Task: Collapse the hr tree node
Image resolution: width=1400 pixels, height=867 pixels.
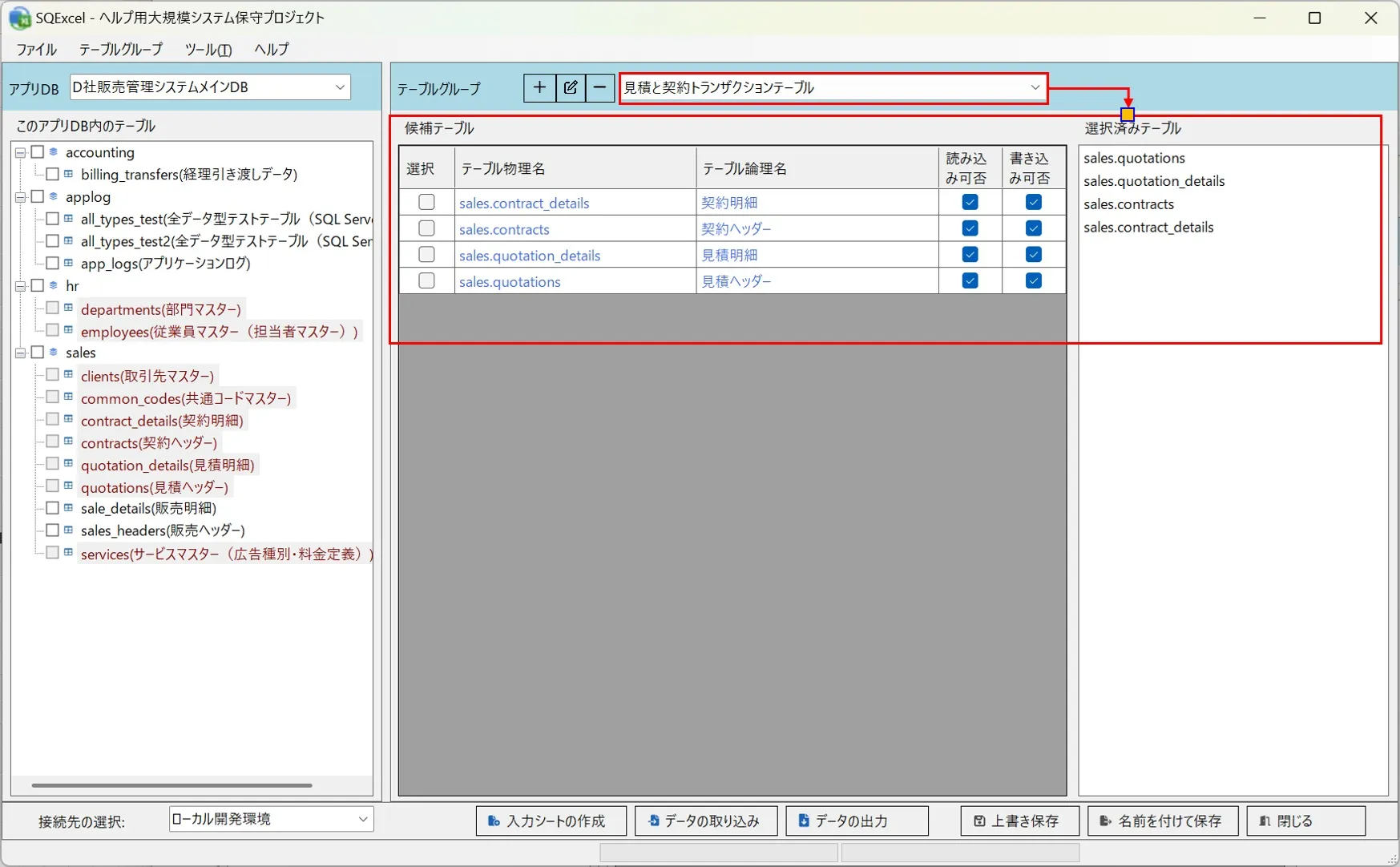Action: (x=21, y=286)
